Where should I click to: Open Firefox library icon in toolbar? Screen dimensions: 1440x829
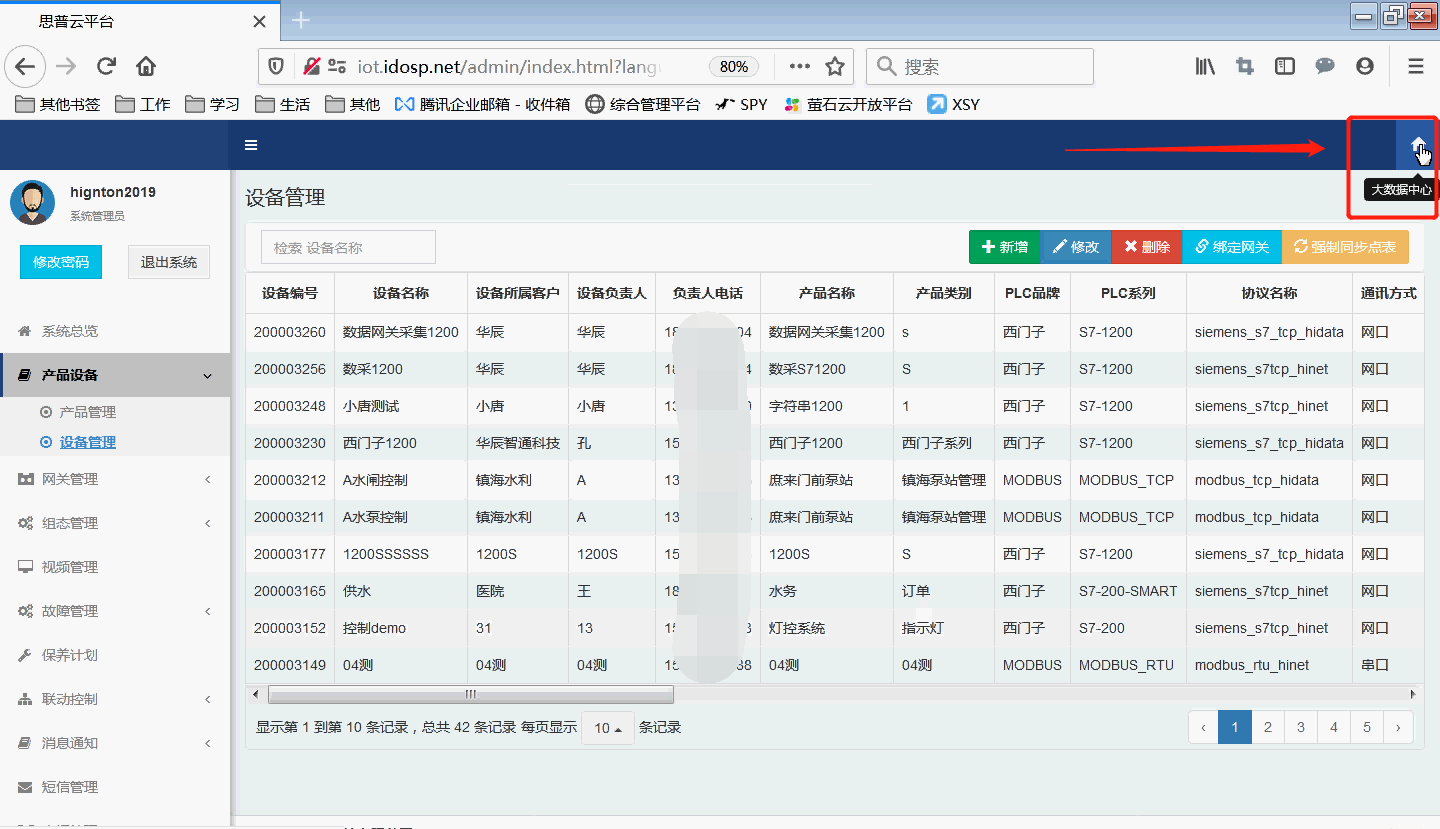pos(1205,67)
